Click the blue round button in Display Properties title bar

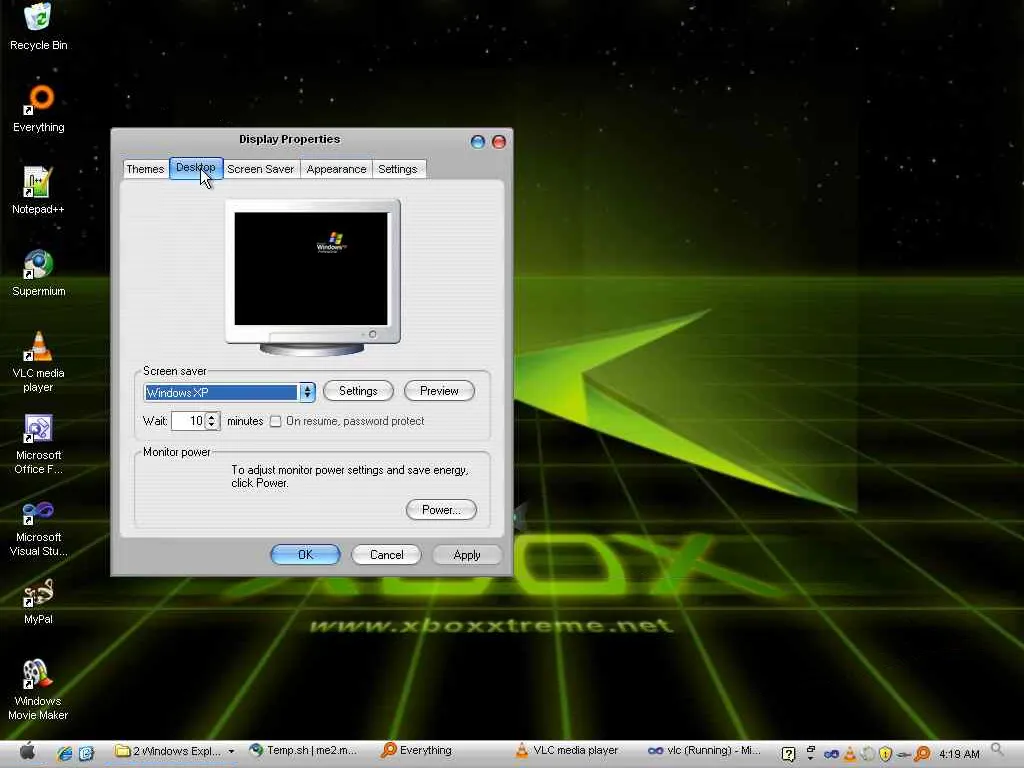tap(477, 142)
